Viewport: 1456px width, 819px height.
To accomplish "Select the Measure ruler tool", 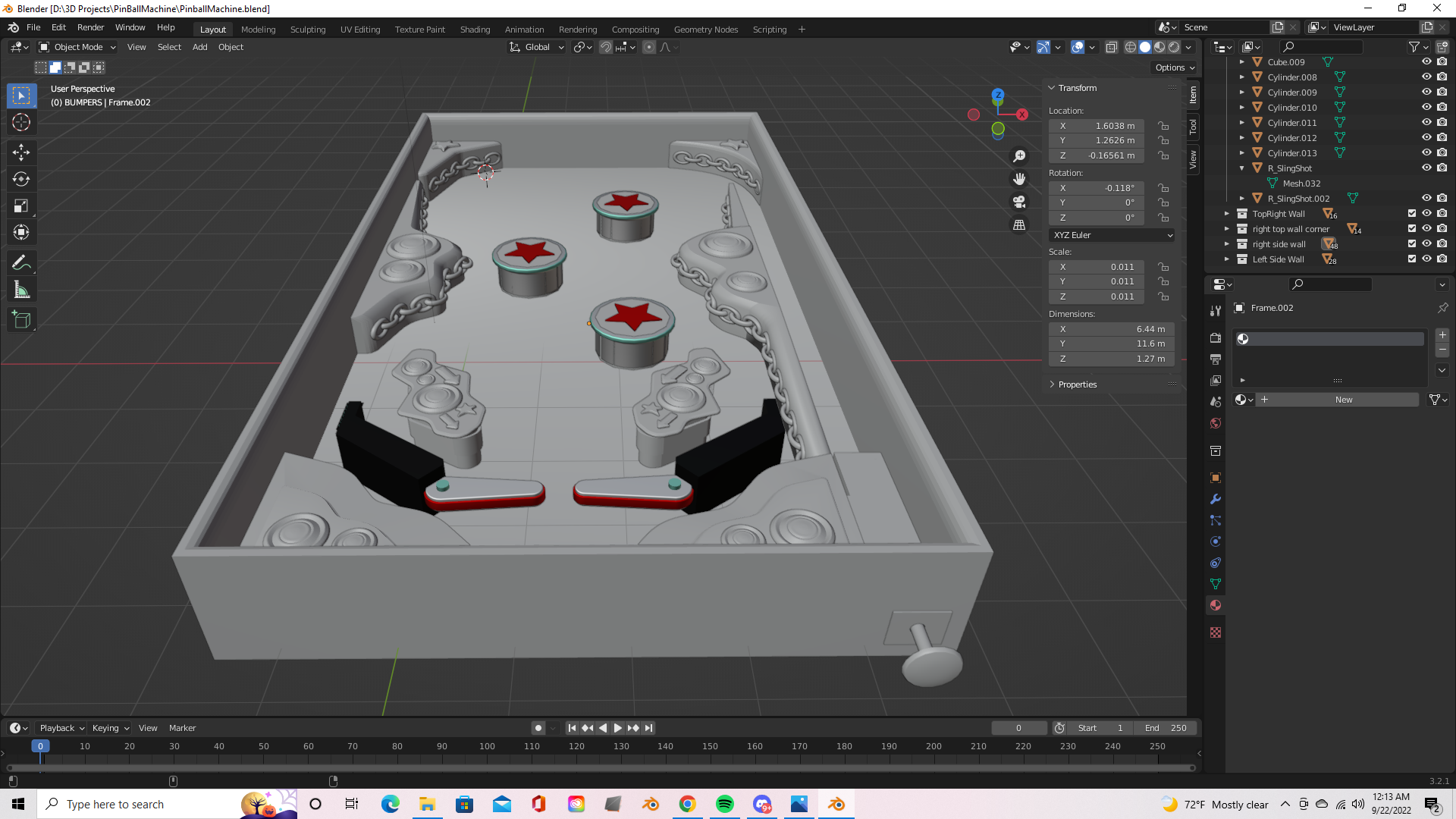I will (21, 290).
